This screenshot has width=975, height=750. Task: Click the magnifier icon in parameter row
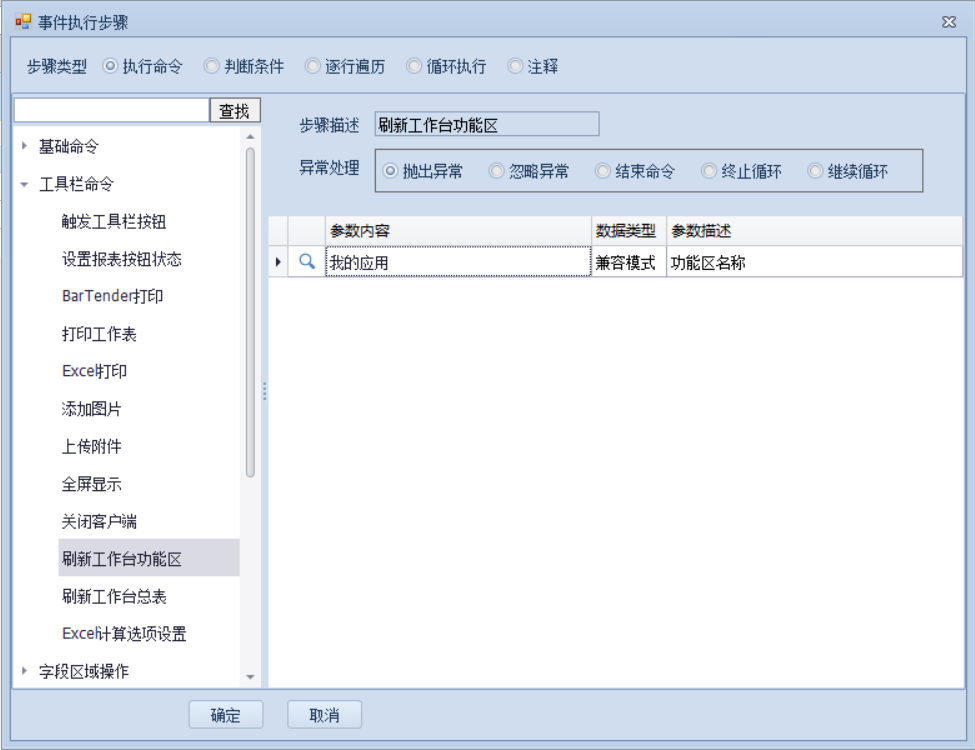coord(307,262)
